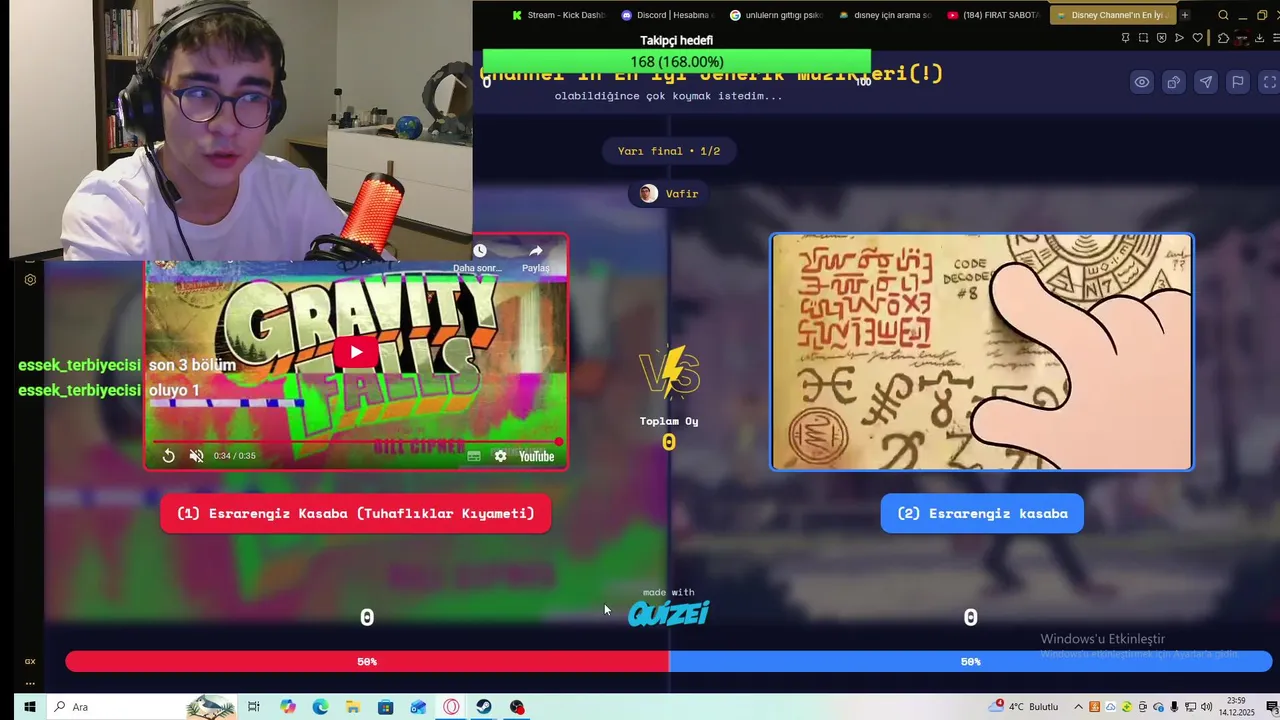Open Steam from taskbar
This screenshot has height=720, width=1280.
click(484, 707)
